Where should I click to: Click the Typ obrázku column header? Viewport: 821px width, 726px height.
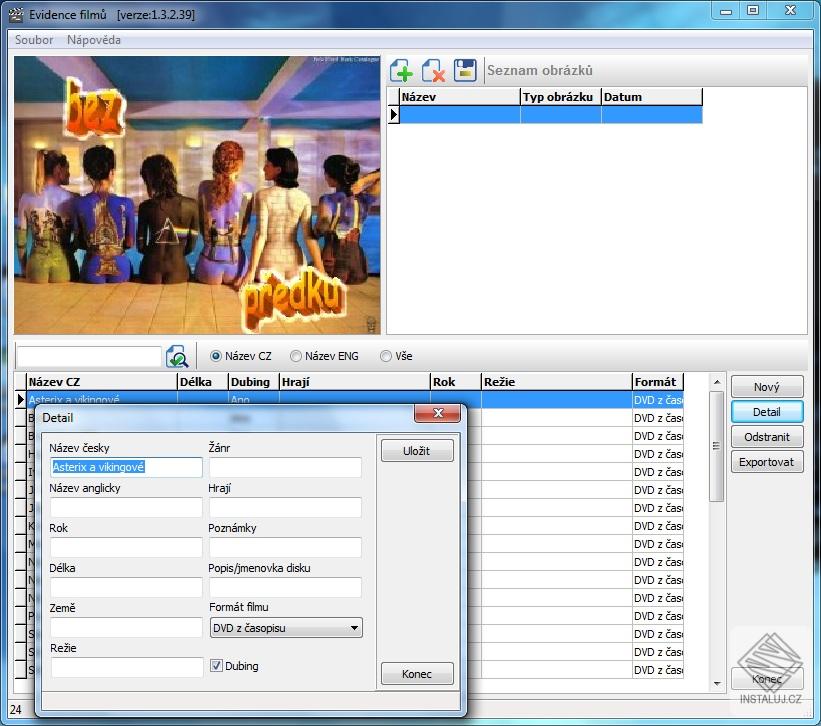(x=561, y=97)
